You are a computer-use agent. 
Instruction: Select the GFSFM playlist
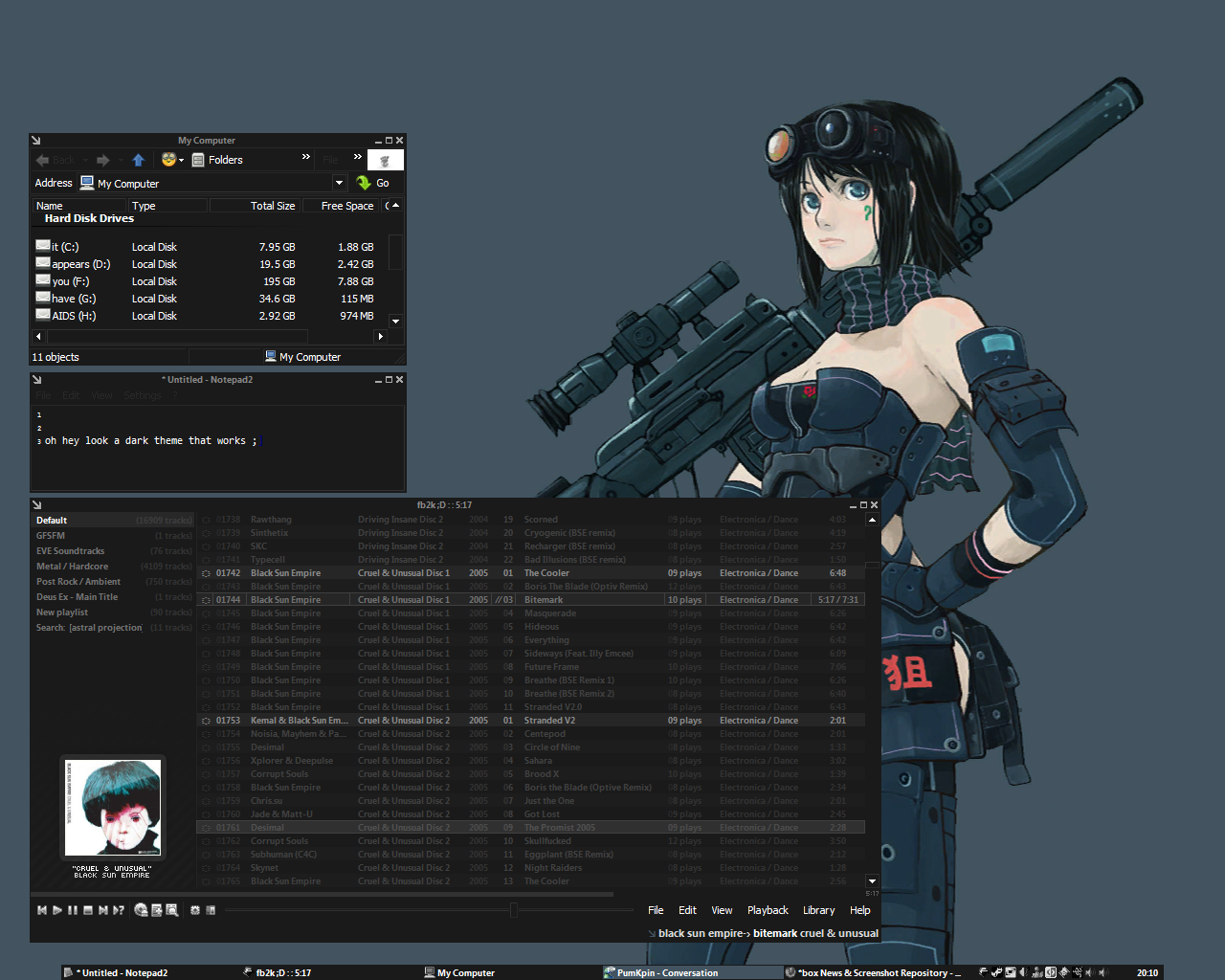coord(114,536)
